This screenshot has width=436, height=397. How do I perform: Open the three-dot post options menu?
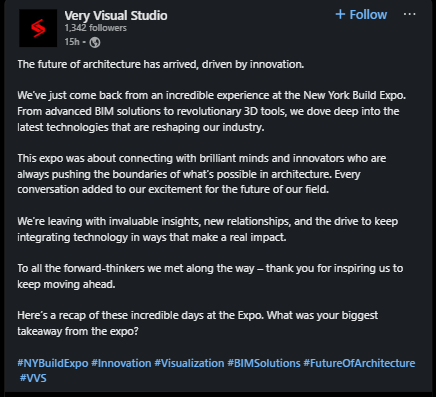click(x=409, y=14)
